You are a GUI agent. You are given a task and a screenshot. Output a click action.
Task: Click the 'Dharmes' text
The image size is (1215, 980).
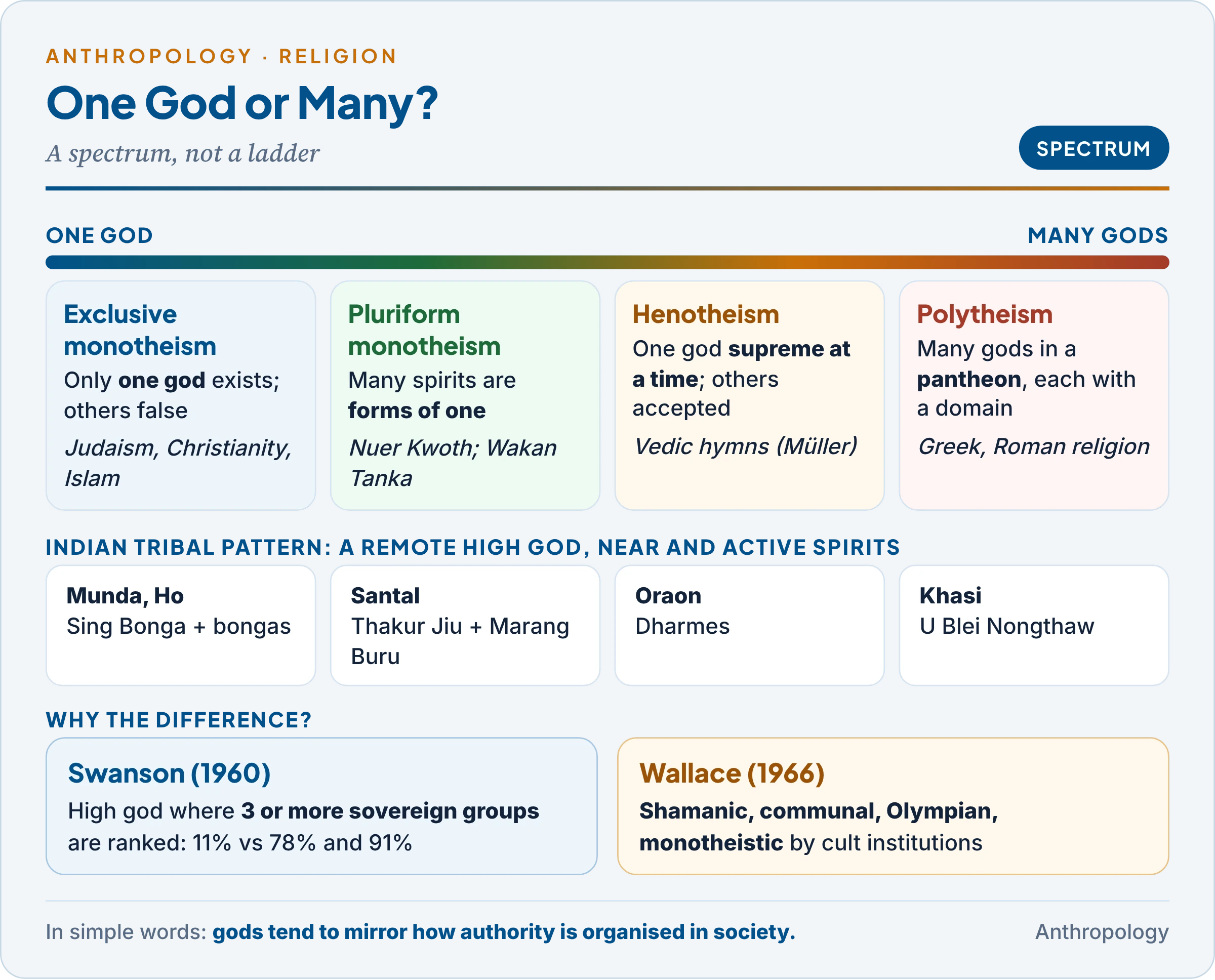pyautogui.click(x=682, y=627)
